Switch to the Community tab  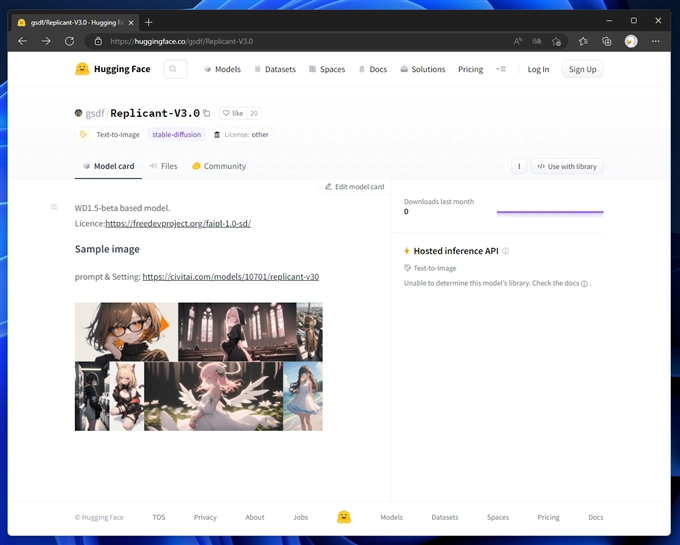(219, 166)
